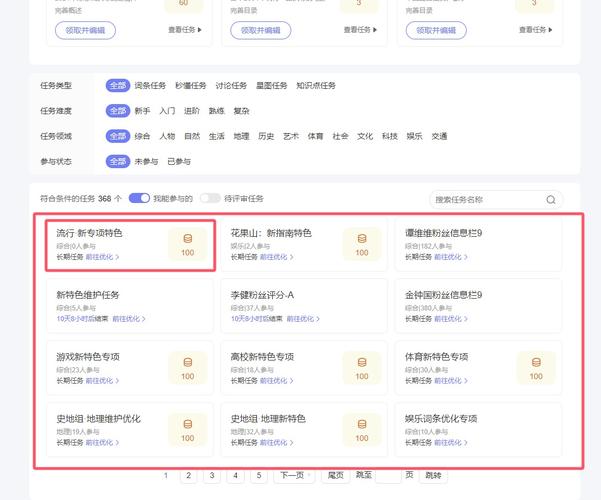Screen dimensions: 601x500
Task: Click coin reward icon on 史地组·地理新特色 card
Action: point(362,424)
